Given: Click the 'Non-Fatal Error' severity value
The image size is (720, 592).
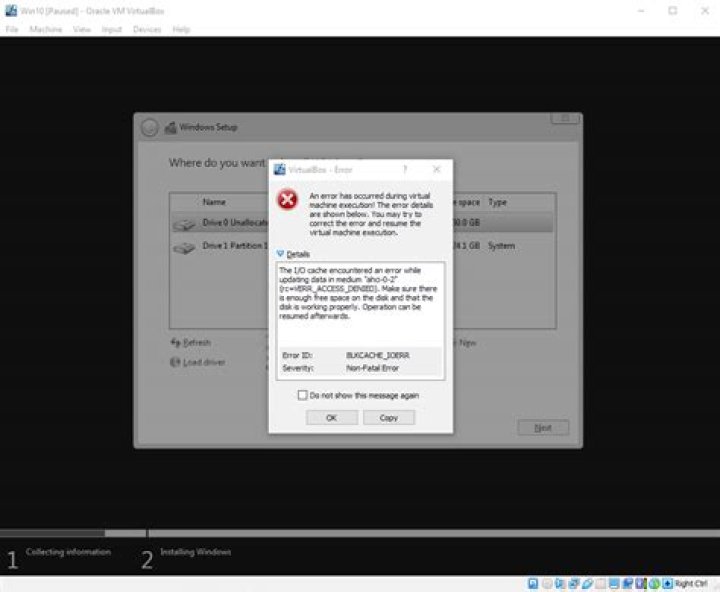Looking at the screenshot, I should pos(372,368).
